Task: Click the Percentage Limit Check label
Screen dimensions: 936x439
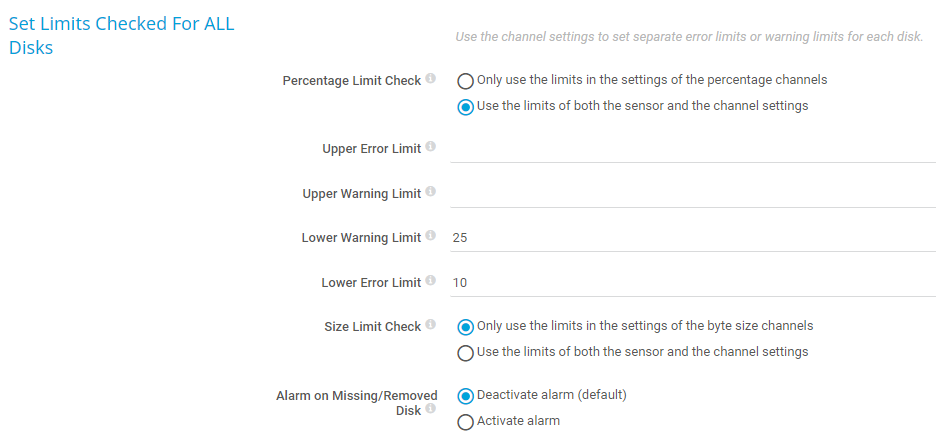Action: coord(351,81)
